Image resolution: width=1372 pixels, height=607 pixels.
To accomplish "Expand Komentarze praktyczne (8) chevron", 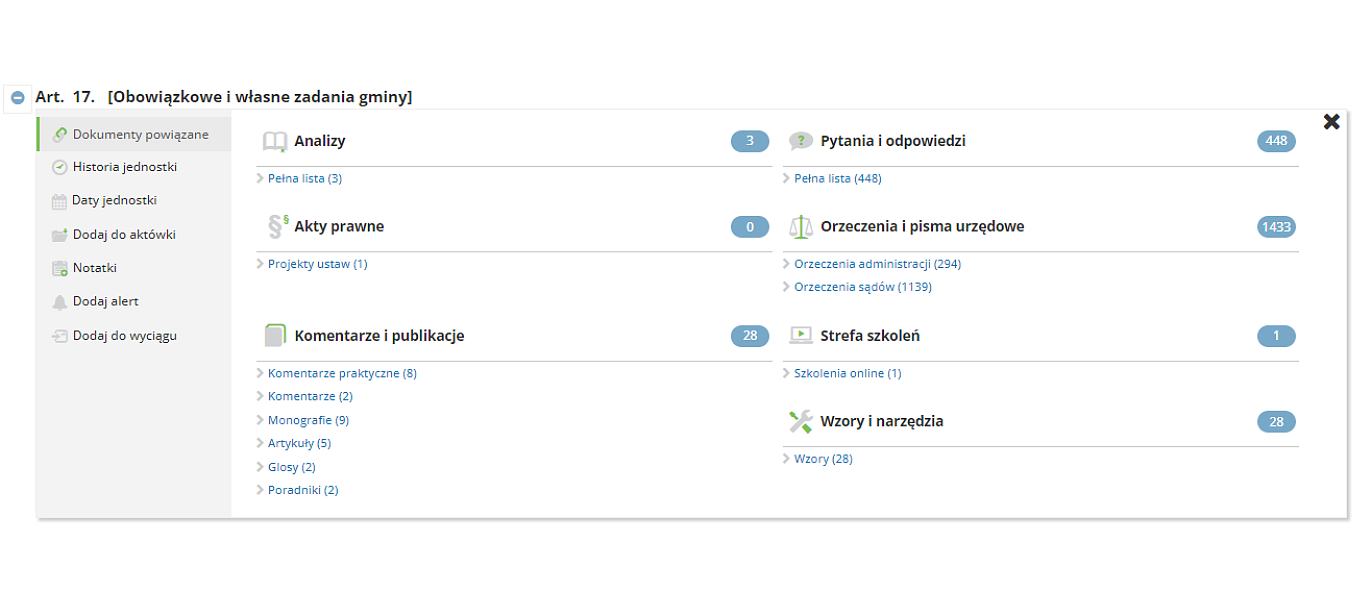I will (261, 374).
